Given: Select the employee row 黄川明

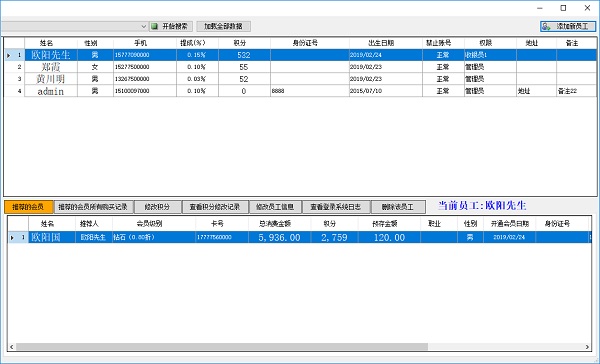Looking at the screenshot, I should [300, 79].
